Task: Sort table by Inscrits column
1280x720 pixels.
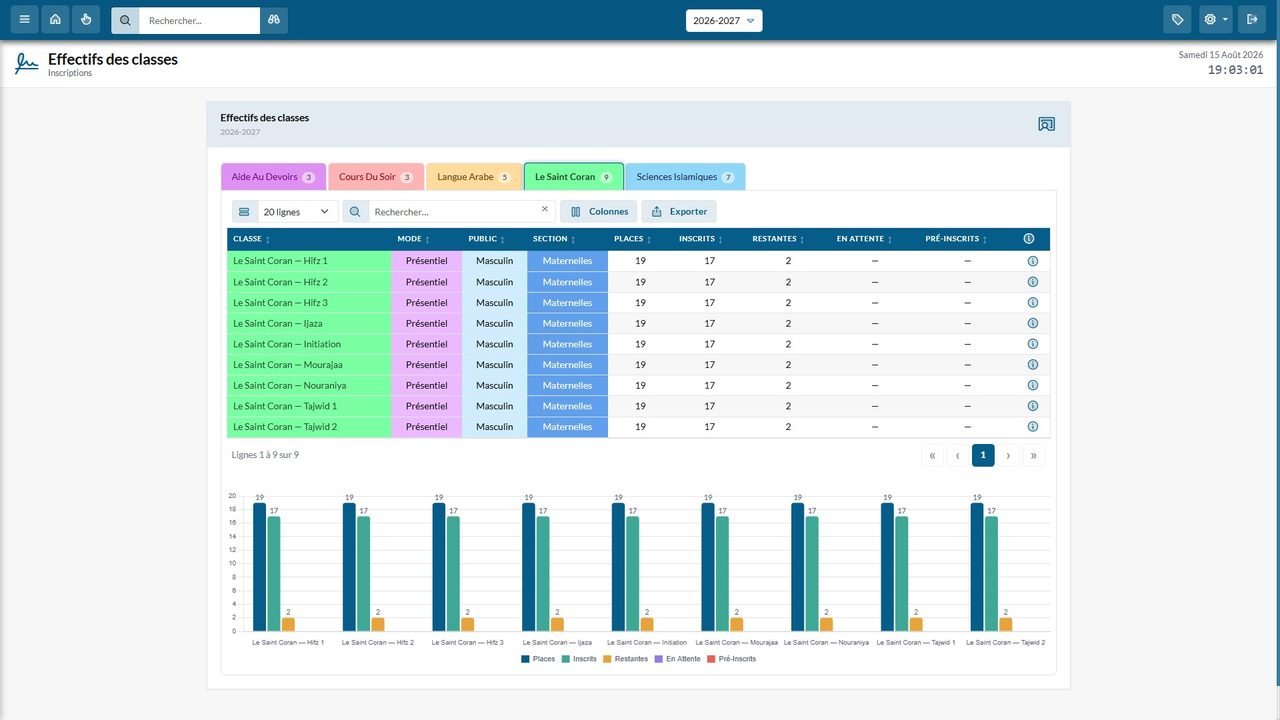Action: click(701, 239)
